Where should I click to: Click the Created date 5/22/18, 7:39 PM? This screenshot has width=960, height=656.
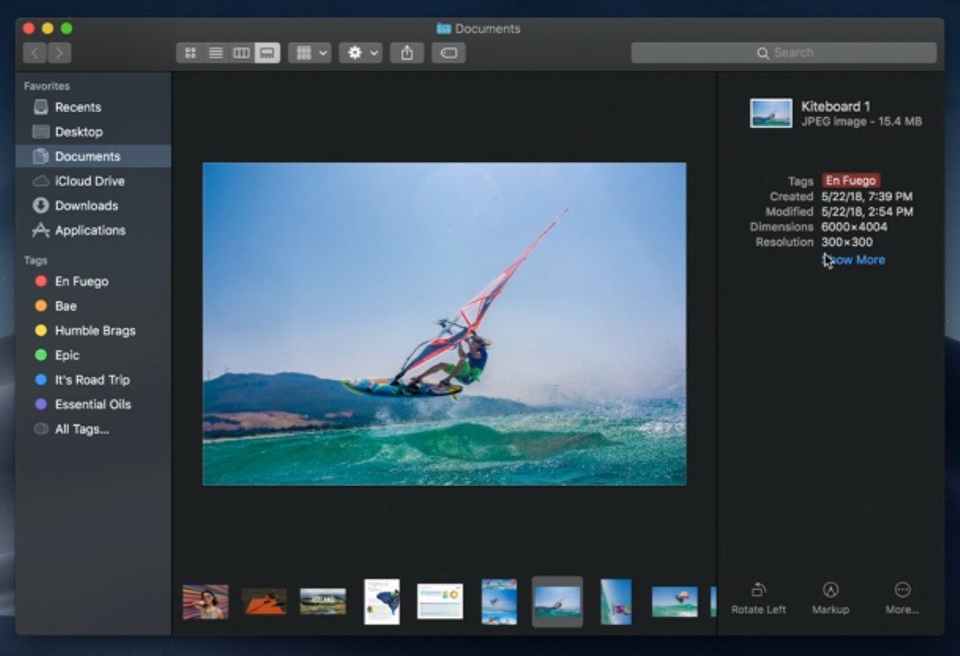coord(867,196)
